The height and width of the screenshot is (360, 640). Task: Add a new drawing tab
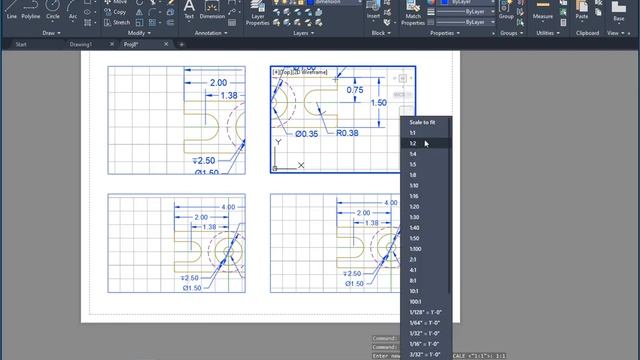click(x=182, y=44)
